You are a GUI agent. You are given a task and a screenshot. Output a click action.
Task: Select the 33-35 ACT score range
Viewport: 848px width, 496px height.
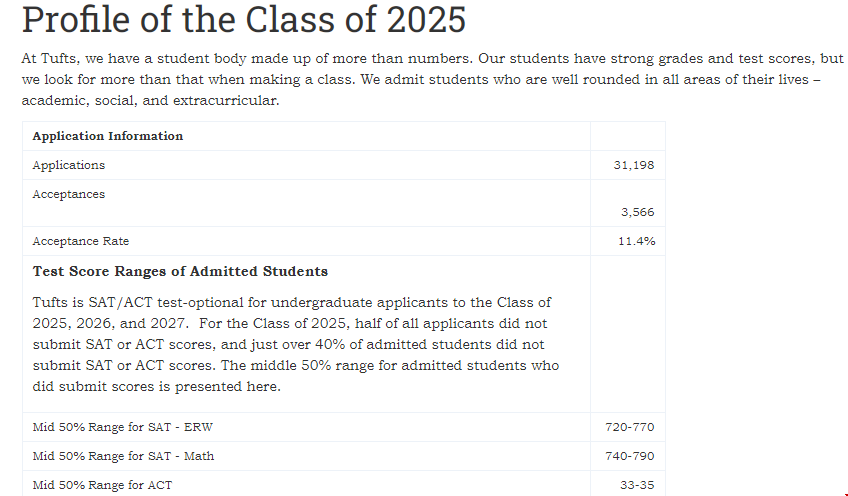tap(637, 485)
